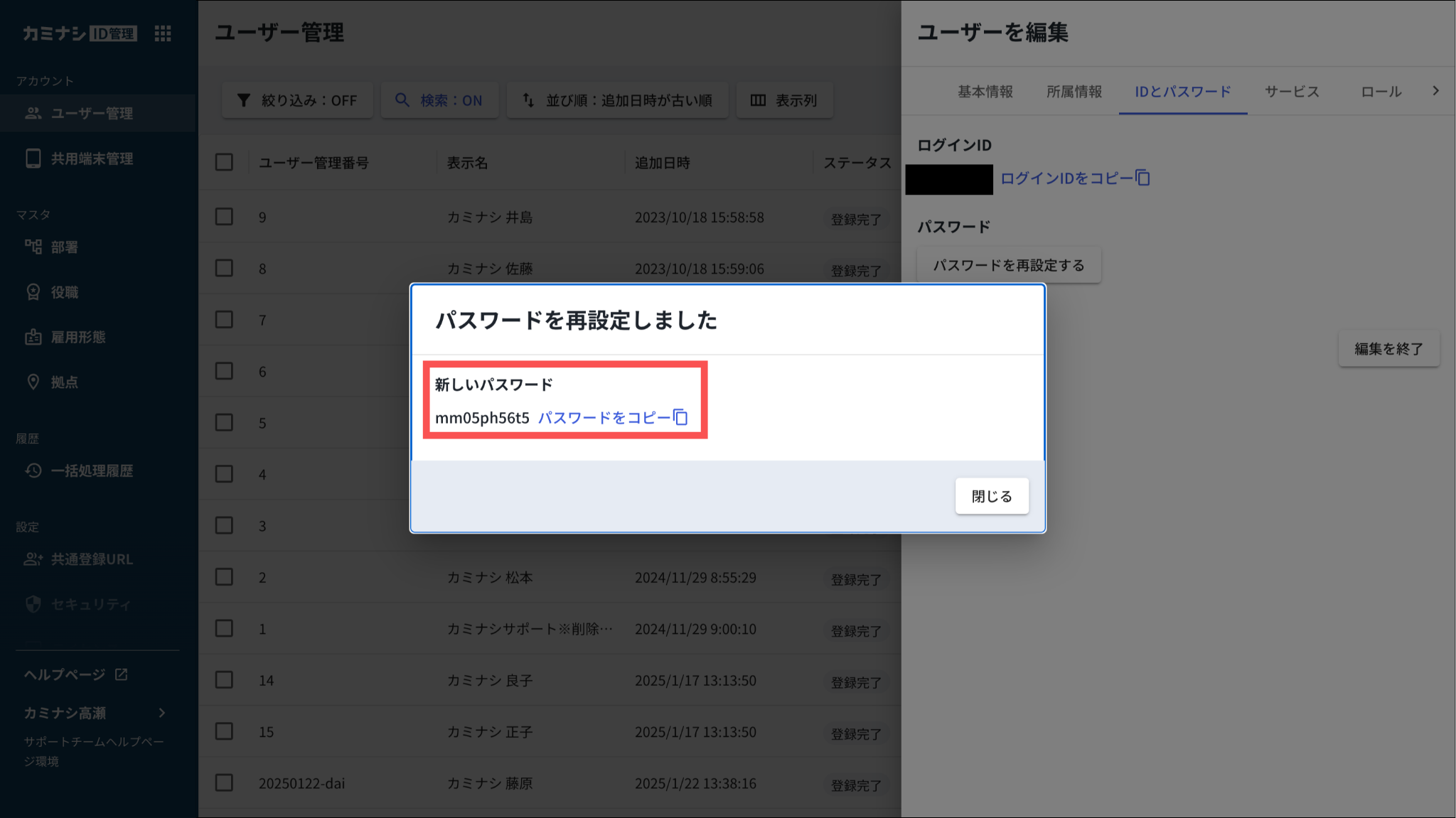The image size is (1456, 818).
Task: Open shared device management (共用端末管理) from sidebar
Action: pyautogui.click(x=91, y=158)
